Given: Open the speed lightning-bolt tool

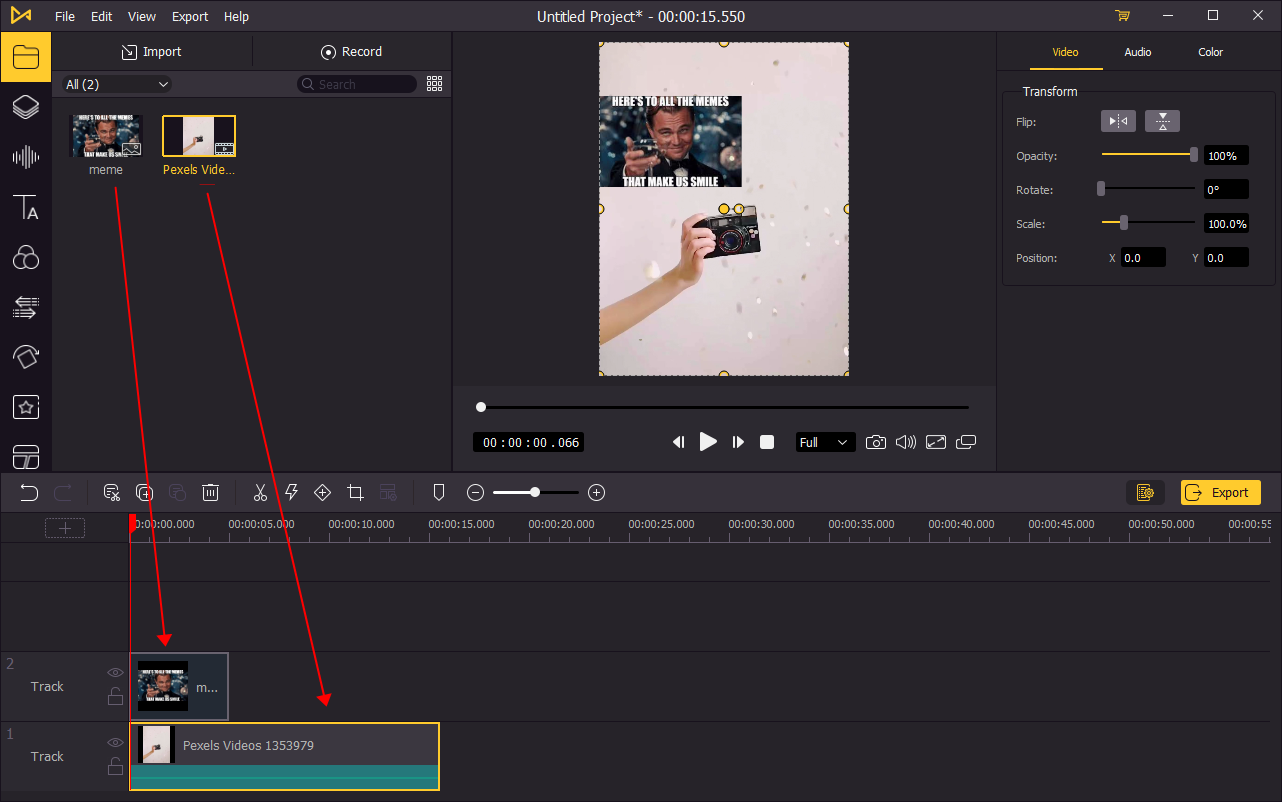Looking at the screenshot, I should (x=292, y=492).
